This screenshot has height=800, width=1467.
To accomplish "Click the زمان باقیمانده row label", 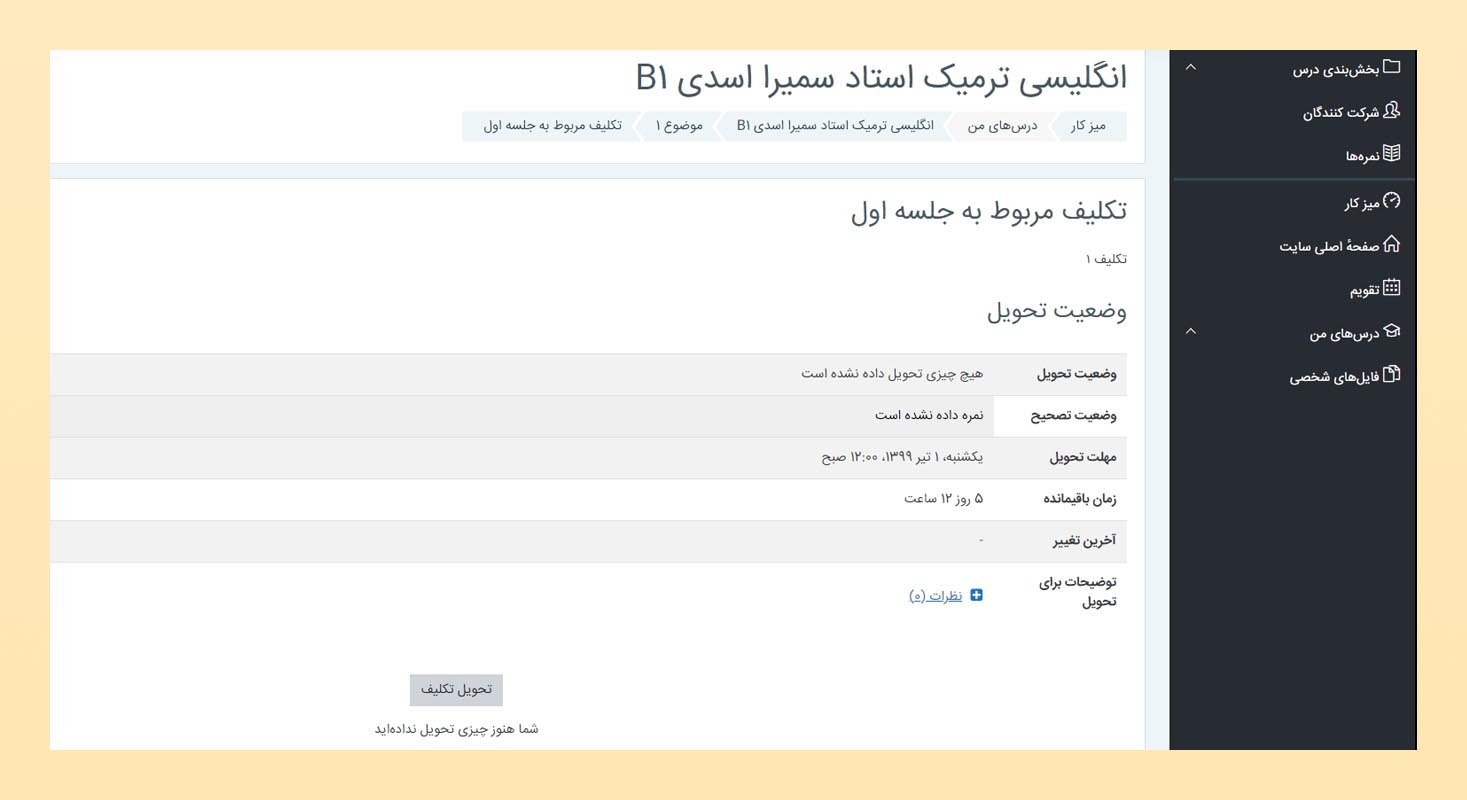I will click(x=1078, y=500).
